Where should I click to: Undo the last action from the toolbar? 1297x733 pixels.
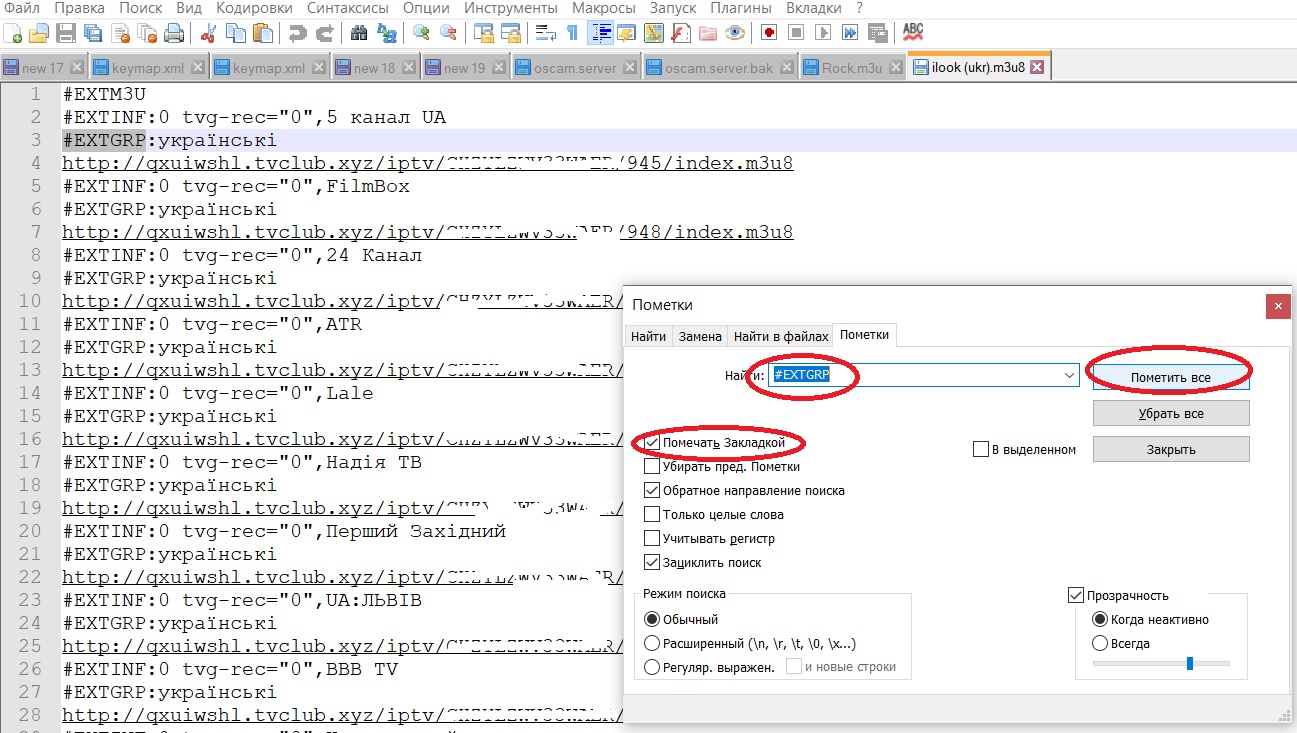[x=297, y=33]
